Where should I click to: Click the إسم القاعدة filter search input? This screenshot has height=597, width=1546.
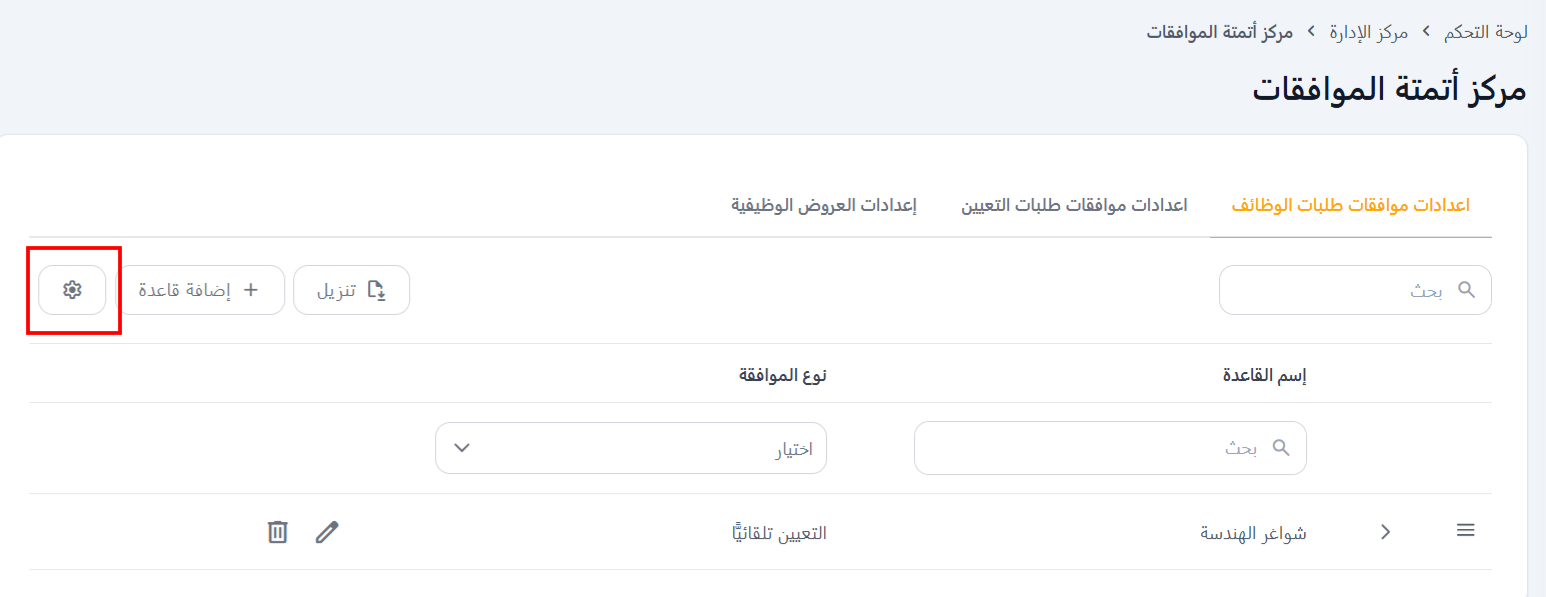tap(1100, 448)
